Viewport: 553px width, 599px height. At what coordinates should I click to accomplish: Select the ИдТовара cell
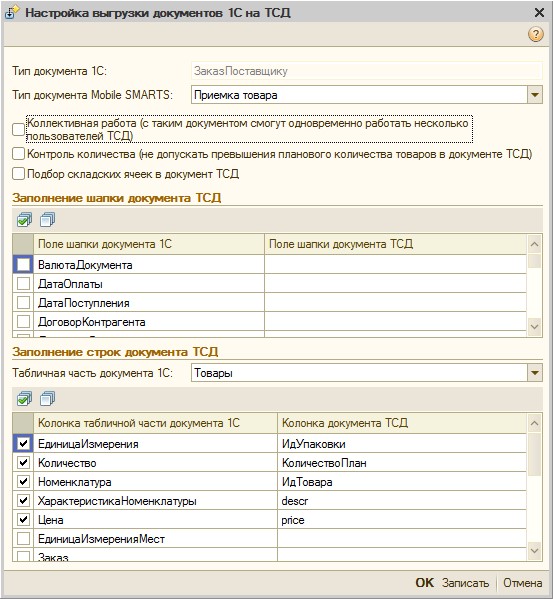click(402, 481)
